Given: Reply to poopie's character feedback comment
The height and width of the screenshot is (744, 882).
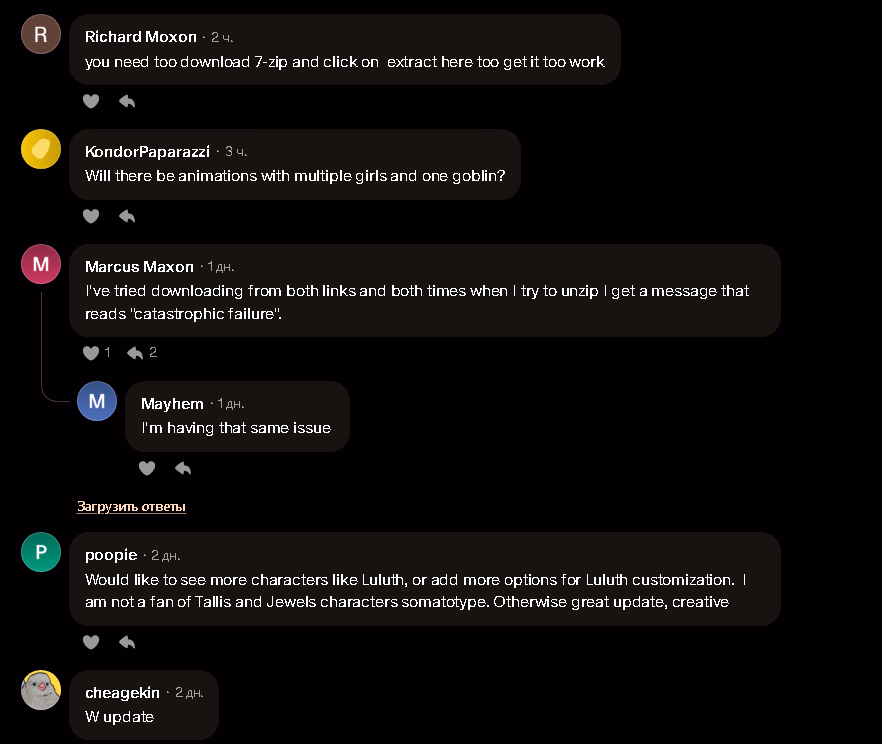Looking at the screenshot, I should [127, 642].
